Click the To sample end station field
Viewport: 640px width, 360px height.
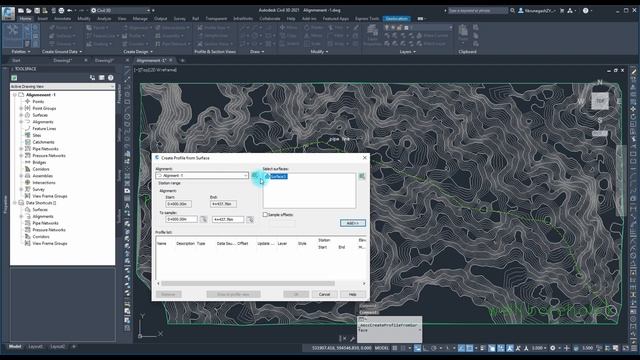click(228, 220)
